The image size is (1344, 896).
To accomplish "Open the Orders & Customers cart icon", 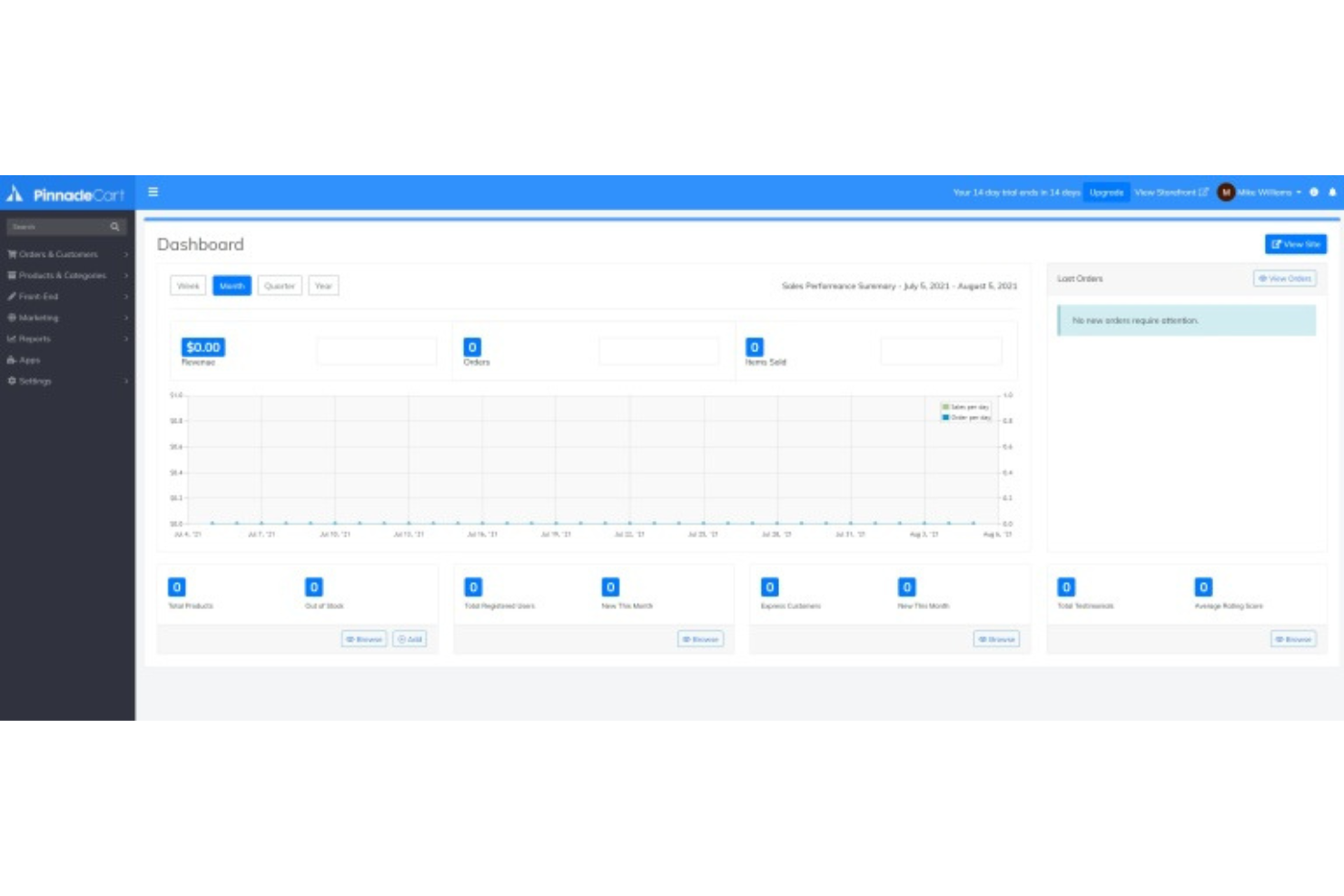I will point(15,254).
